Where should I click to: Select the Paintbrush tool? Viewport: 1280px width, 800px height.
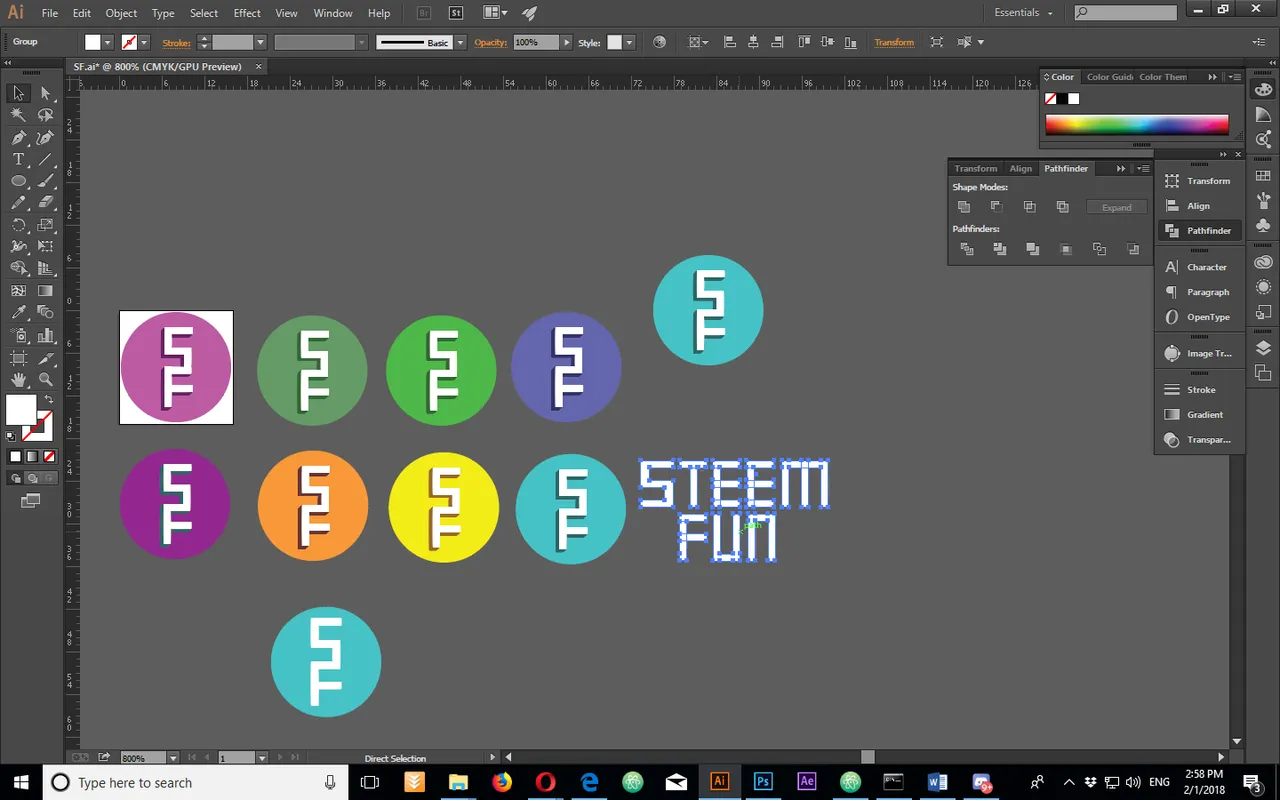(45, 181)
